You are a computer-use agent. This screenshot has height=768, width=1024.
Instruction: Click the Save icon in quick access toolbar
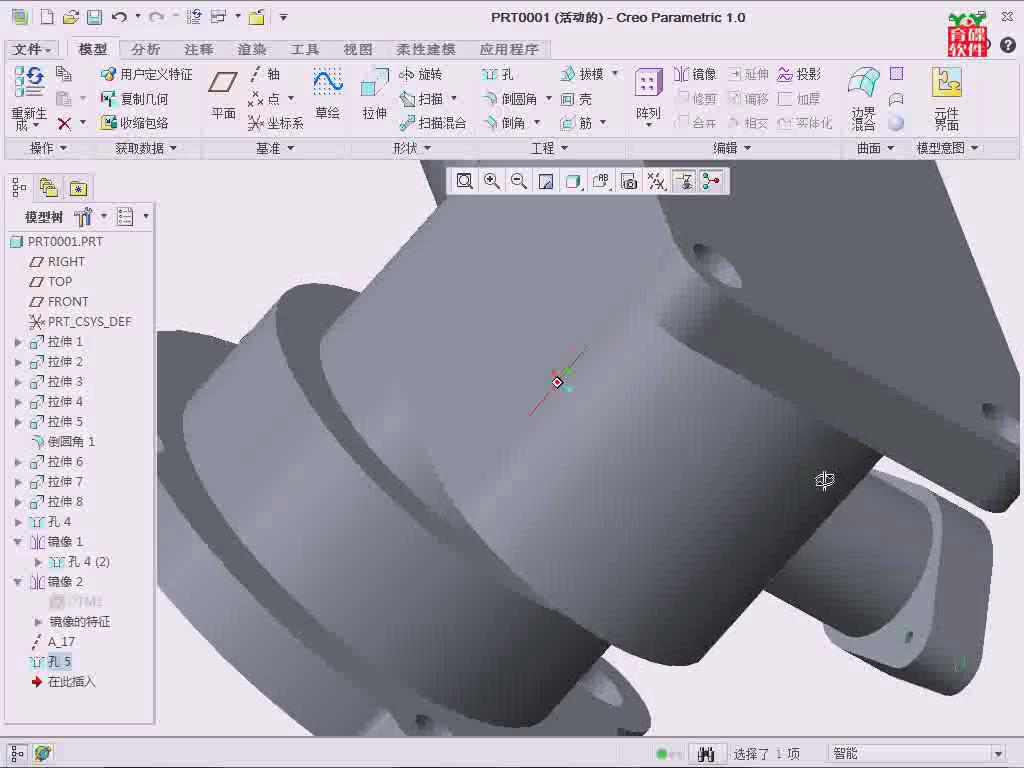coord(95,18)
